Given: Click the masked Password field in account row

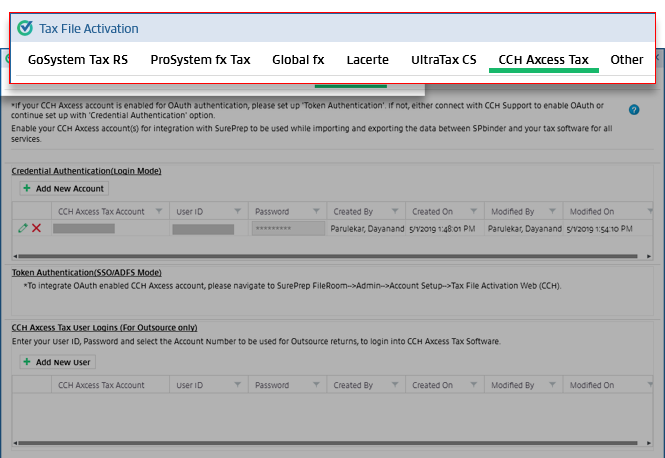Looking at the screenshot, I should click(287, 229).
